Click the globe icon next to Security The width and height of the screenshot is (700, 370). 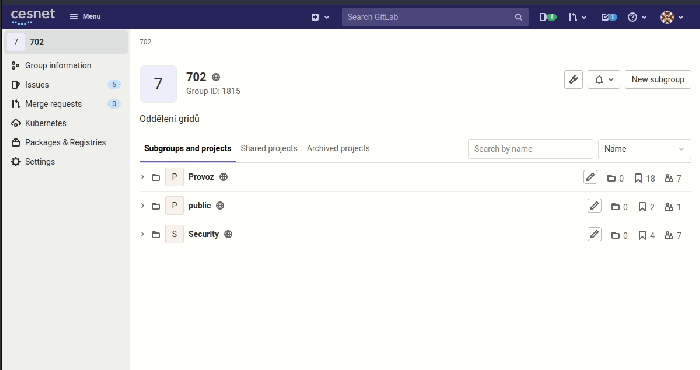228,234
